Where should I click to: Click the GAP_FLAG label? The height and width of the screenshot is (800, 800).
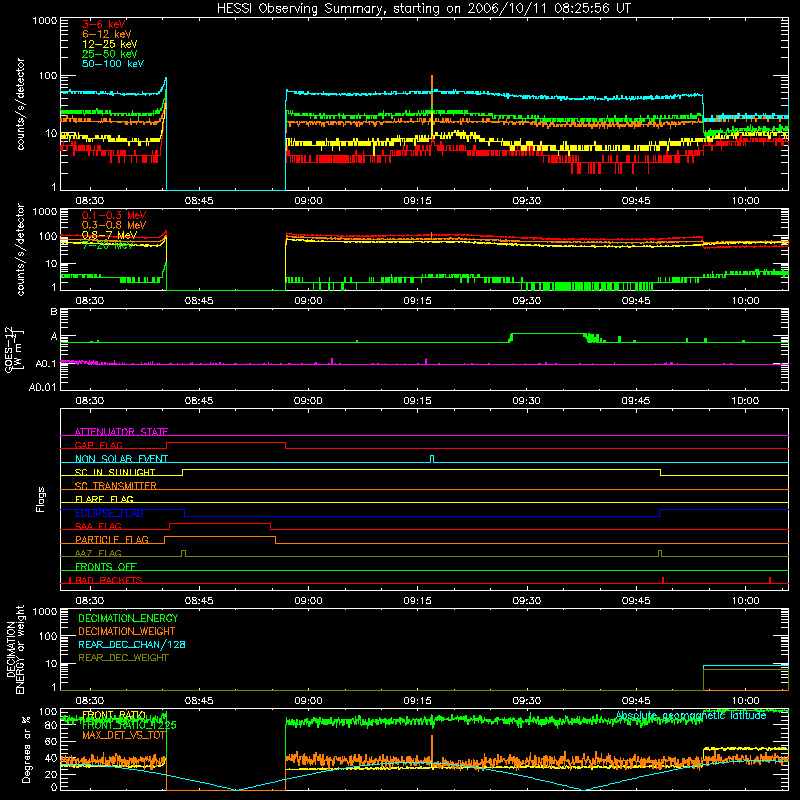pos(98,445)
